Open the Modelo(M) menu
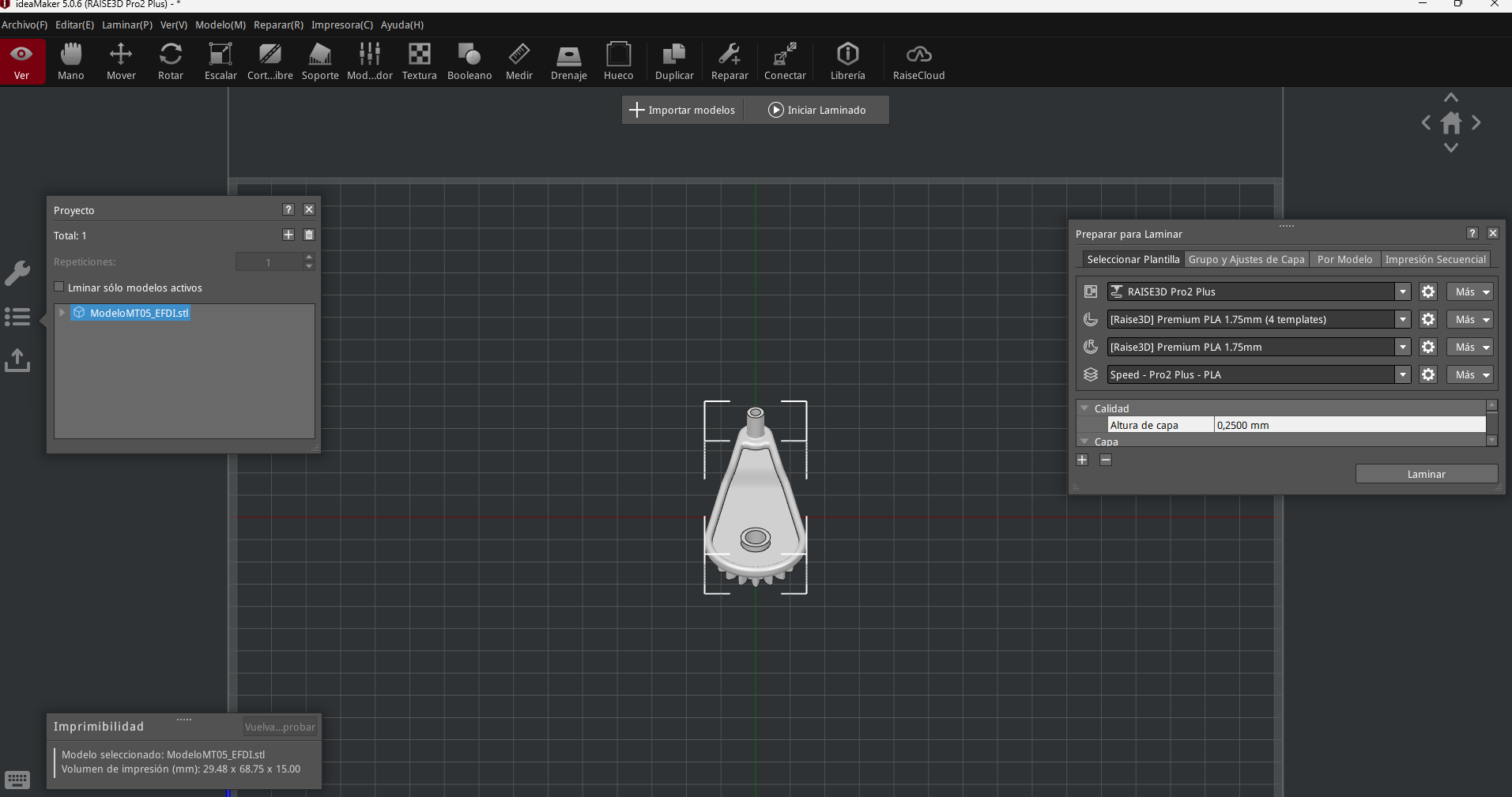The width and height of the screenshot is (1512, 797). 221,25
